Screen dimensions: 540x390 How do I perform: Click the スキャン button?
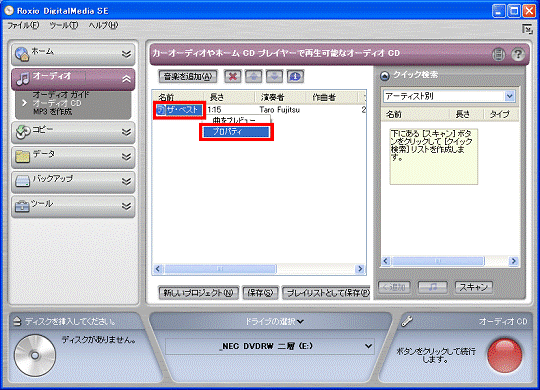coord(474,287)
